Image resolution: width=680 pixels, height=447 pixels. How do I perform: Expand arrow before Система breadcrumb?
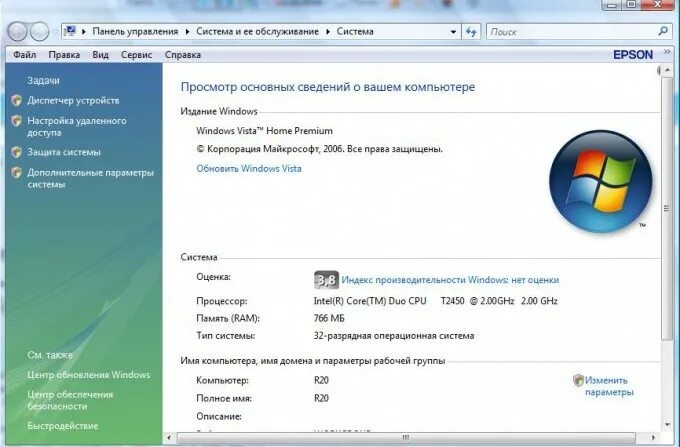tap(328, 32)
